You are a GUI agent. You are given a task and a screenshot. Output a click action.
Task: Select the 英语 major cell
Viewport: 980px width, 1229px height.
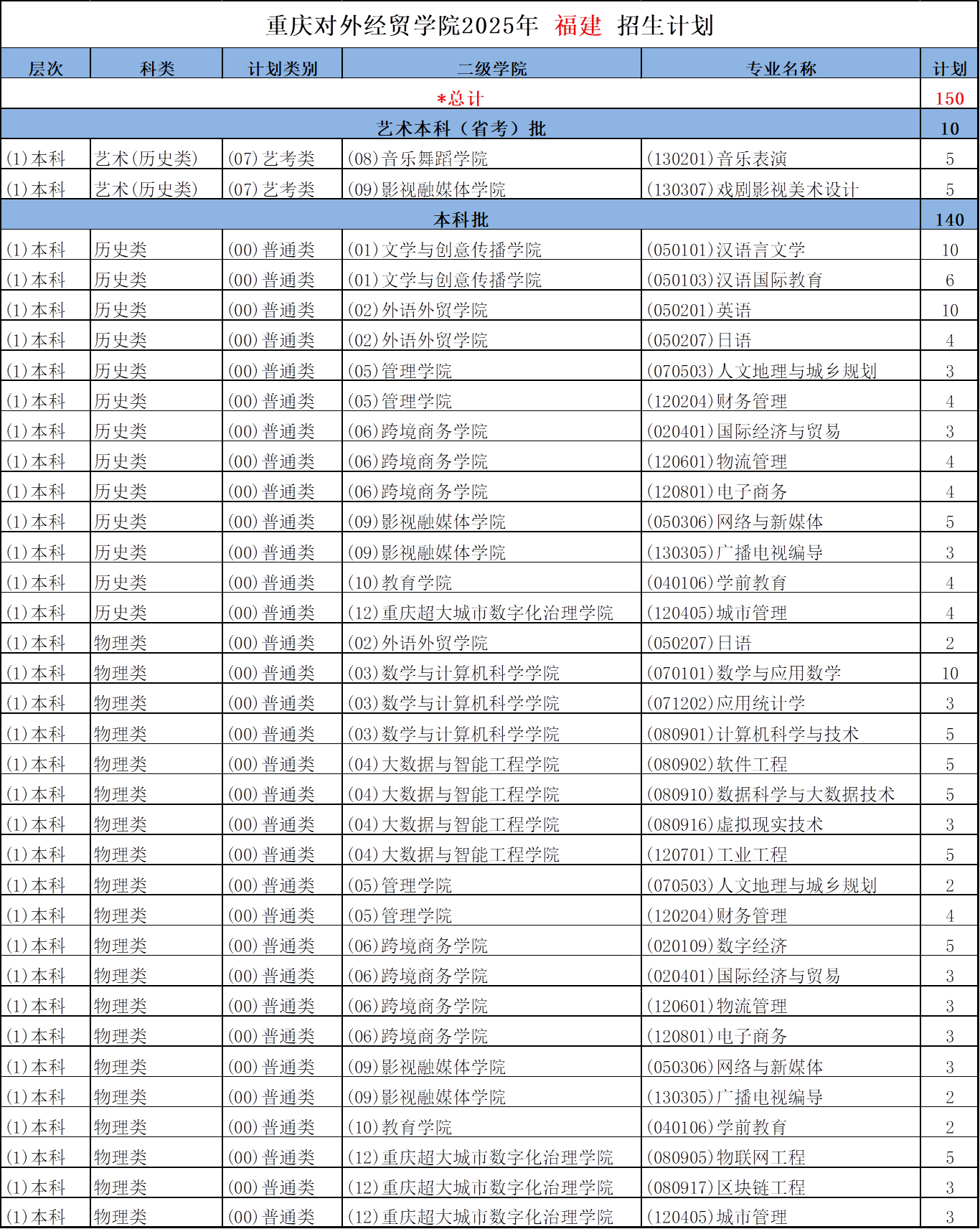(699, 310)
